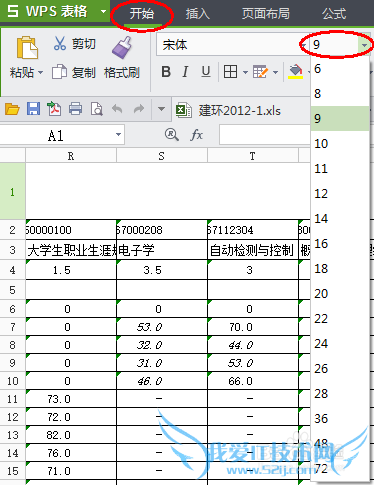Switch to the 开始 tab
374x485 pixels.
[x=142, y=14]
